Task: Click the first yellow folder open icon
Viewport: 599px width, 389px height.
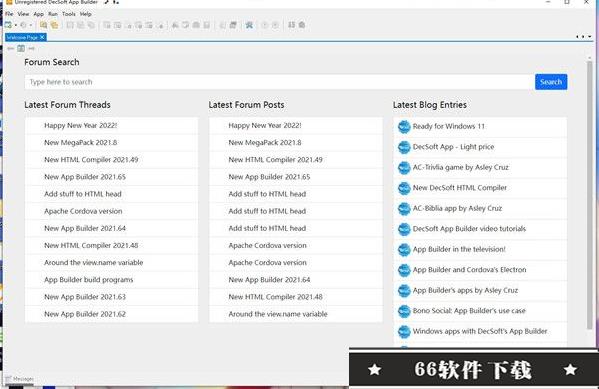Action: [44, 25]
